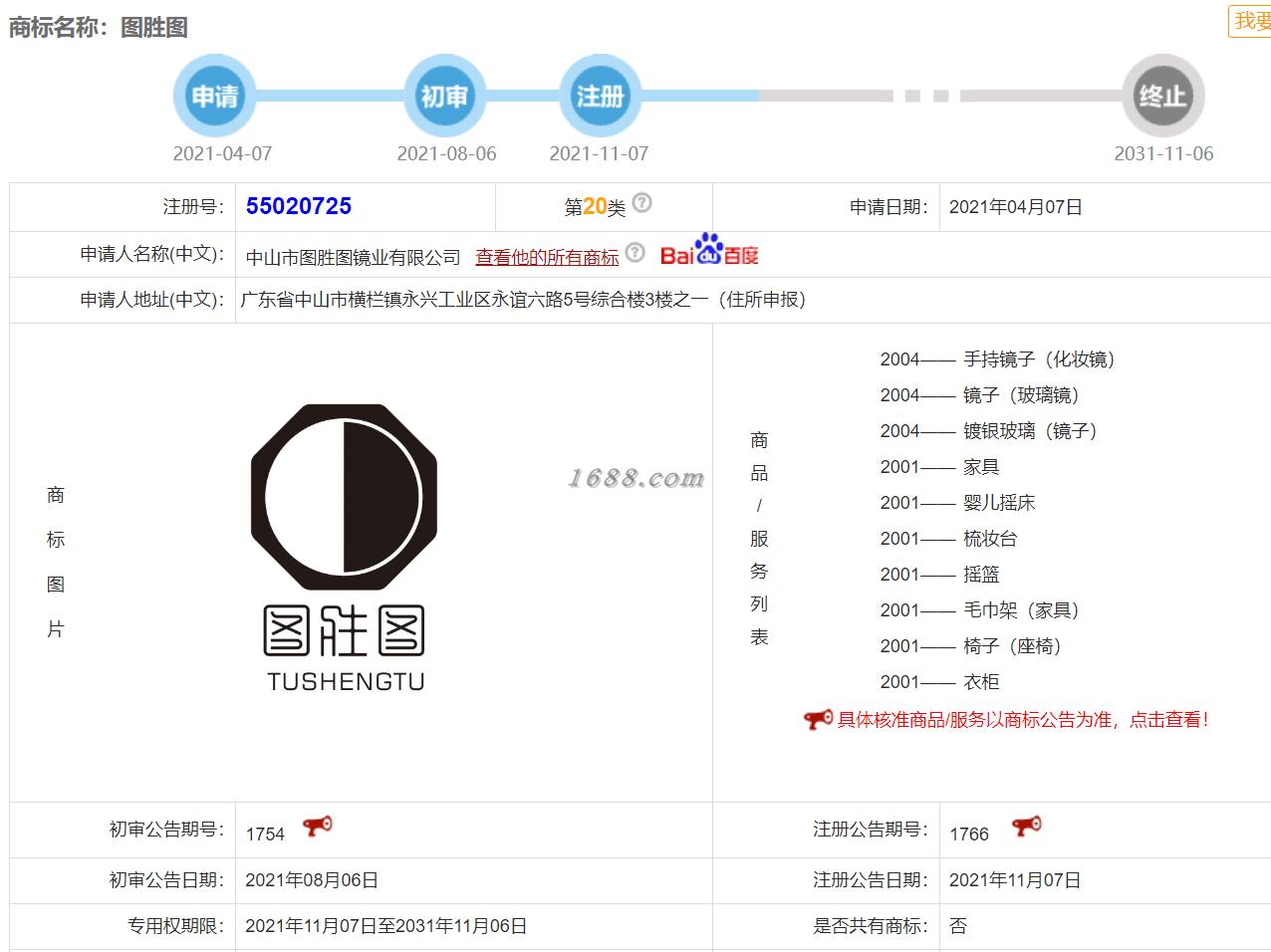Screen dimensions: 1271x952
Task: Click 第20类 class text
Action: pos(595,206)
